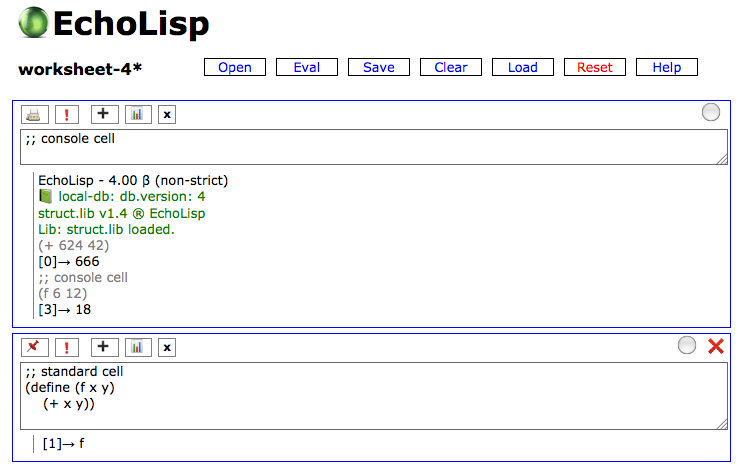Save the worksheet with the Save button

pos(379,67)
